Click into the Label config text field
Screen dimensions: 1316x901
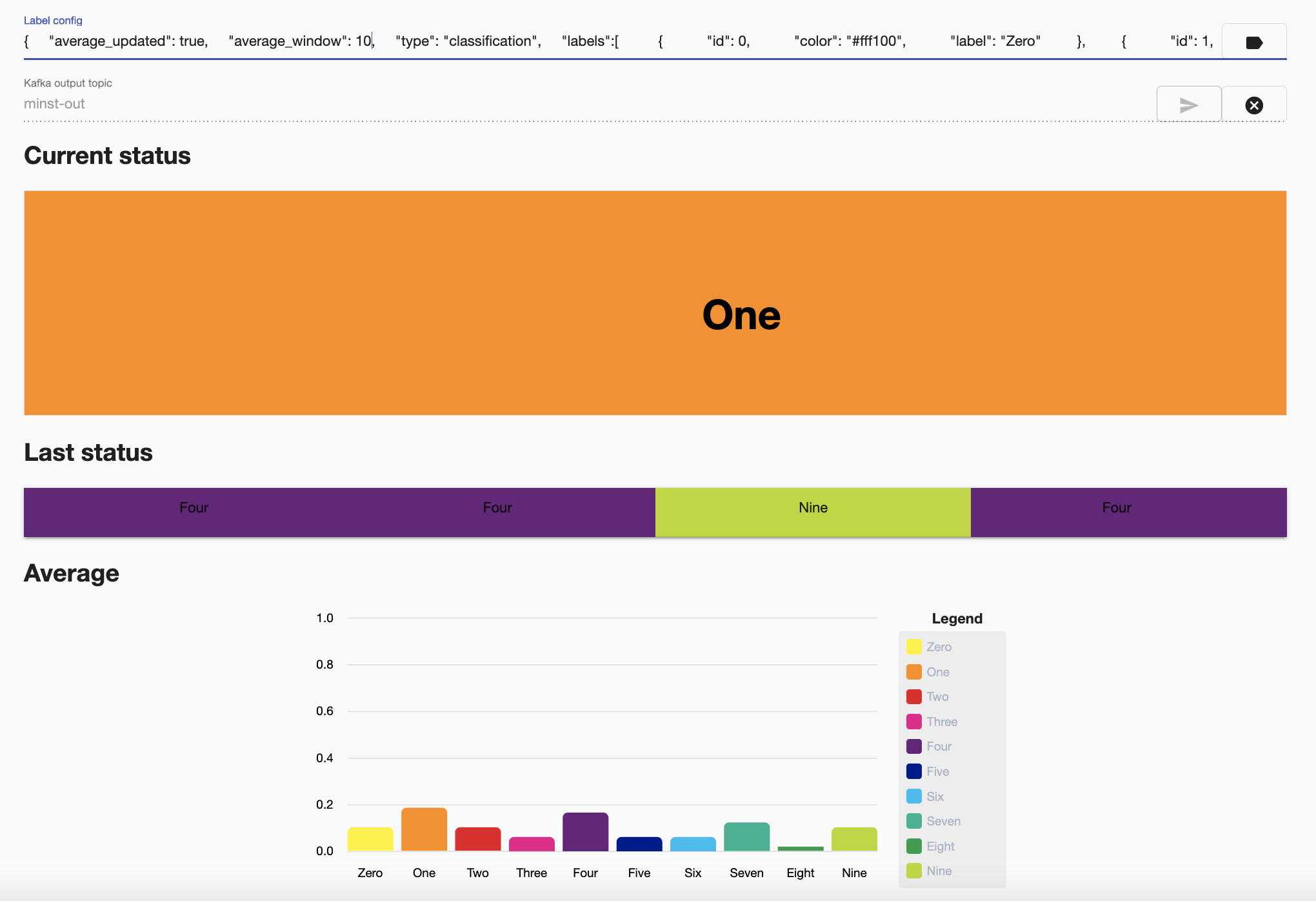pos(619,41)
